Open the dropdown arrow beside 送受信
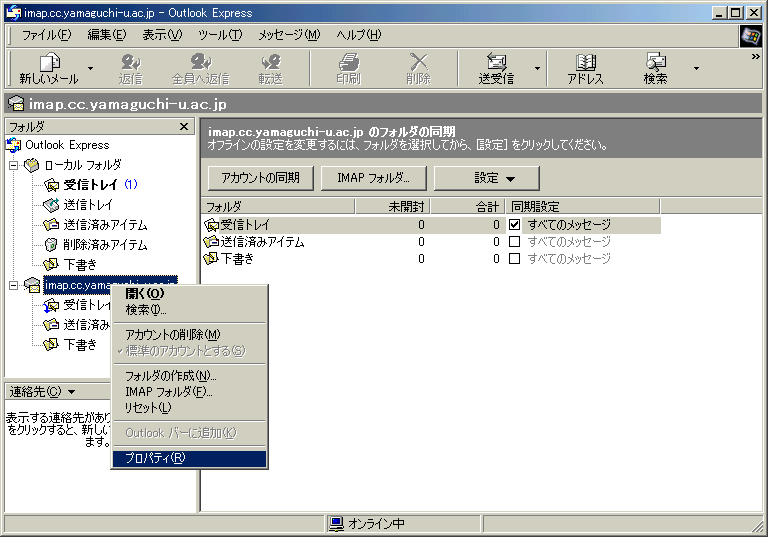Screen dimensions: 768x537 point(537,69)
